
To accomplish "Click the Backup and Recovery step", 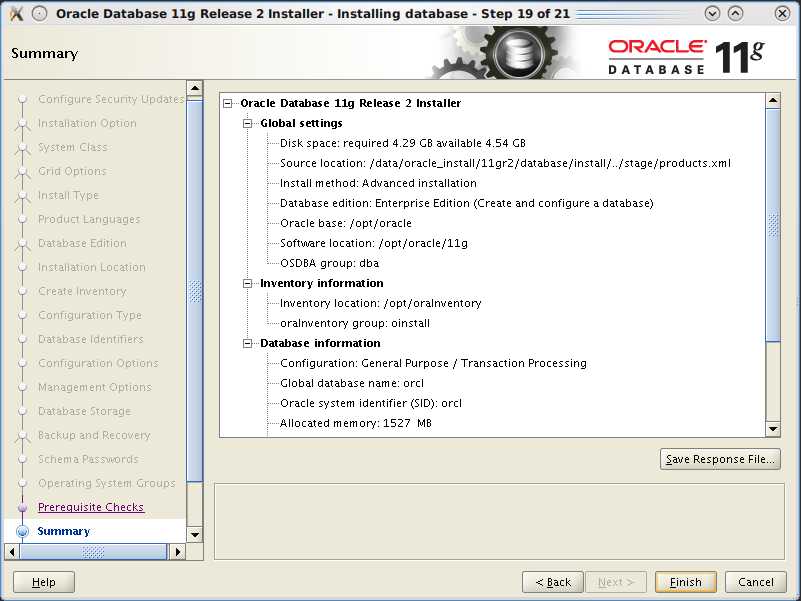I will [x=95, y=435].
